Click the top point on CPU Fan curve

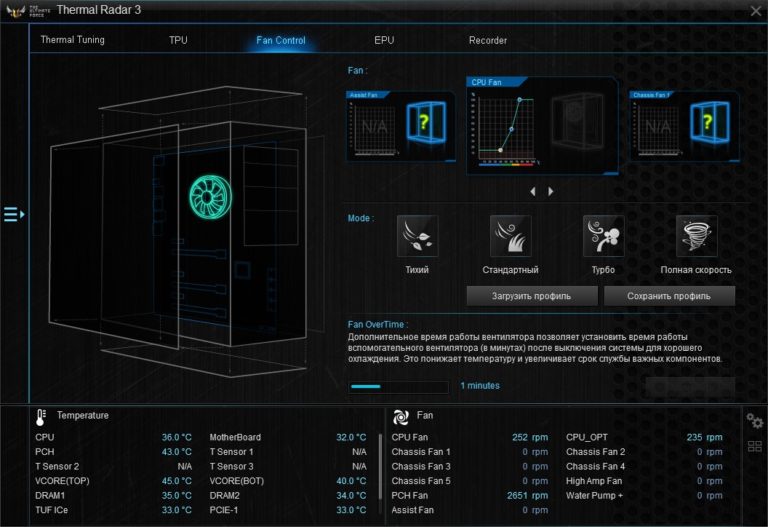pyautogui.click(x=520, y=100)
